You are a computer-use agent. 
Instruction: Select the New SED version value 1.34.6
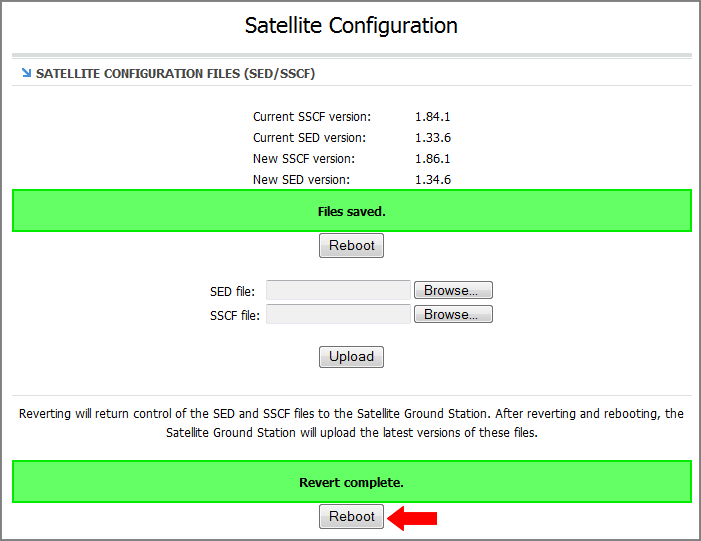pyautogui.click(x=432, y=180)
